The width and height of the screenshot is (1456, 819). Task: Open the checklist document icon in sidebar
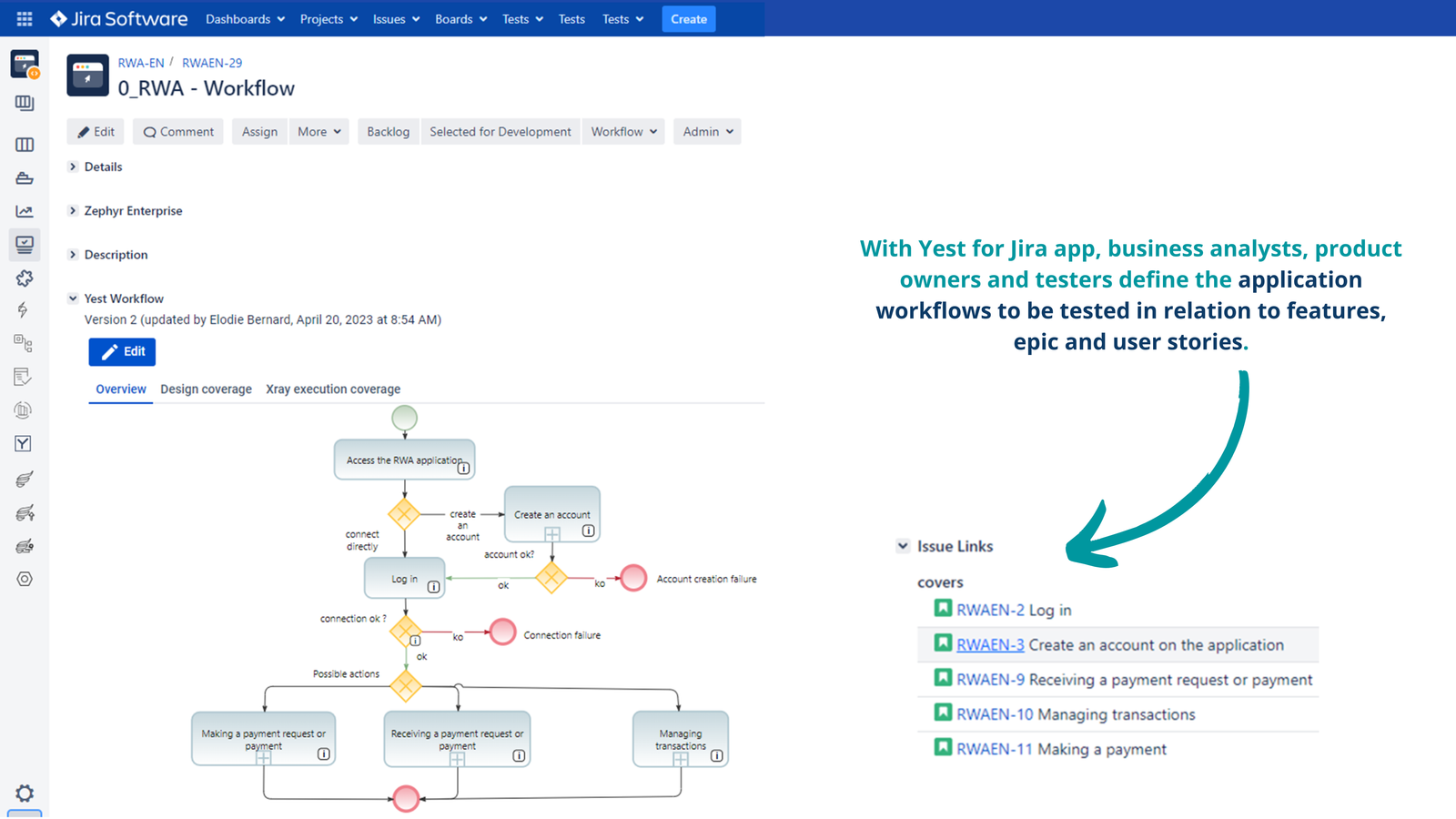[24, 377]
